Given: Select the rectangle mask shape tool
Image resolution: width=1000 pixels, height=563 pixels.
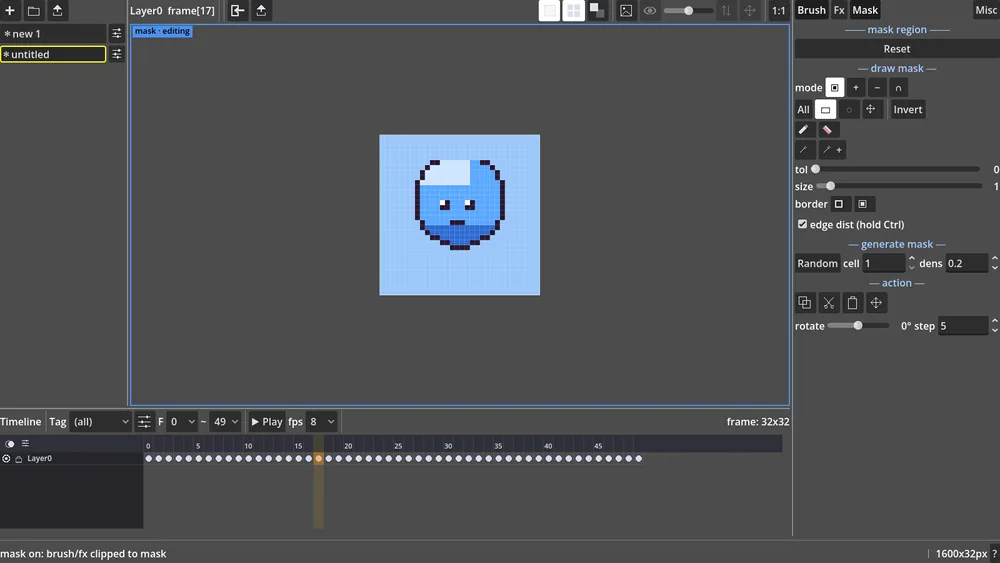Looking at the screenshot, I should (x=825, y=110).
